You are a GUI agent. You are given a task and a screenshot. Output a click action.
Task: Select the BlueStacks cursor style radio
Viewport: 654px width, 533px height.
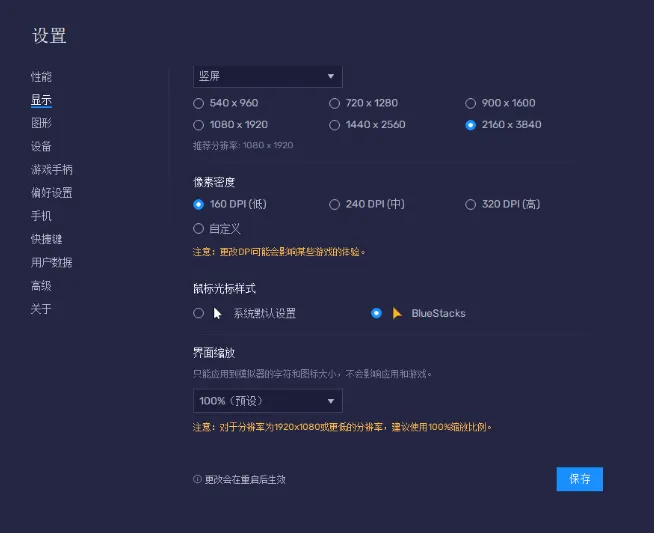coord(376,313)
